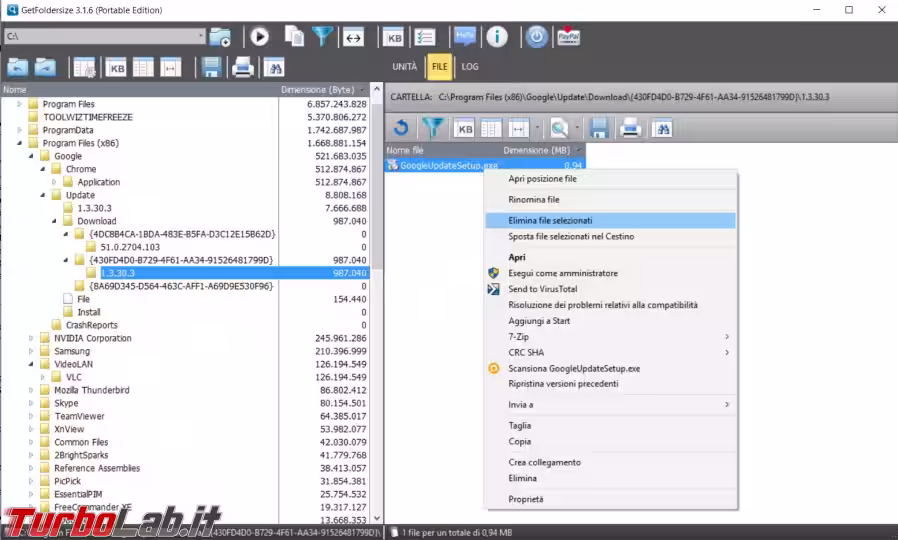898x540 pixels.
Task: Open the Hello speech bubble icon
Action: point(465,37)
